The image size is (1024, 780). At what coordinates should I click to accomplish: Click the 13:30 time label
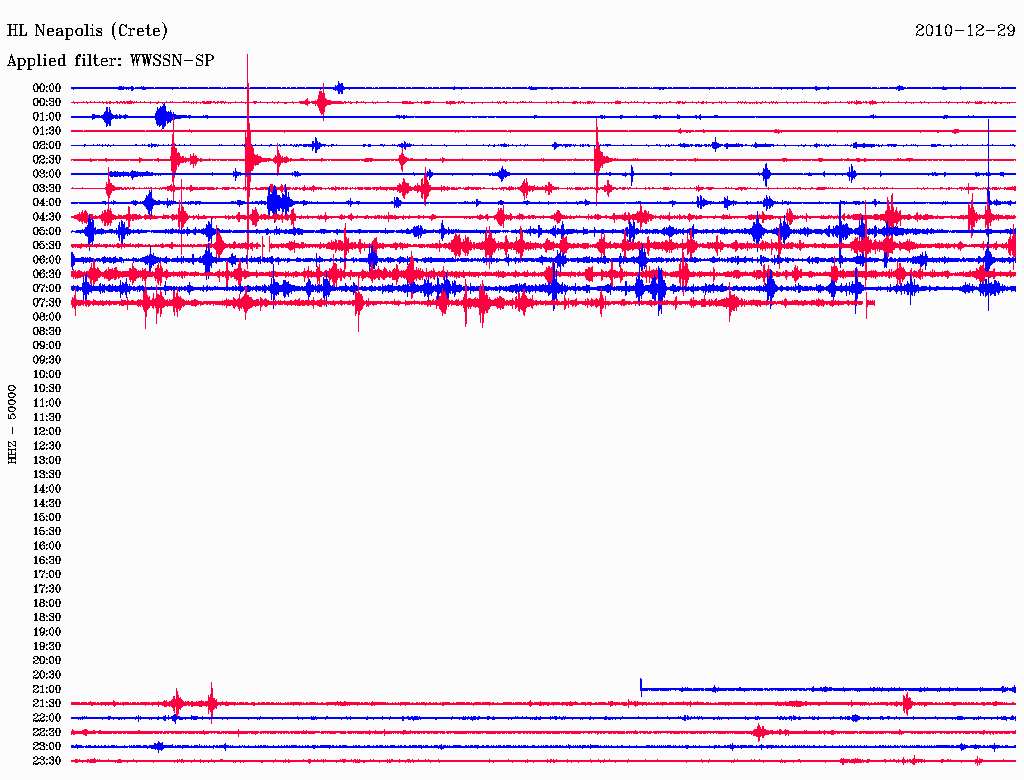pos(47,474)
